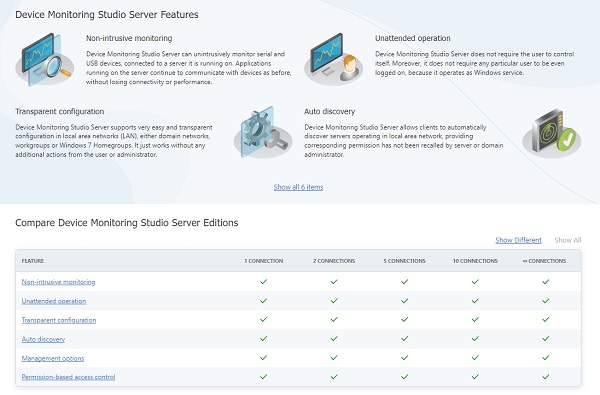Click Non-intrusive monitoring checkmark under 5 CONNECTIONS
The image size is (600, 395).
404,282
